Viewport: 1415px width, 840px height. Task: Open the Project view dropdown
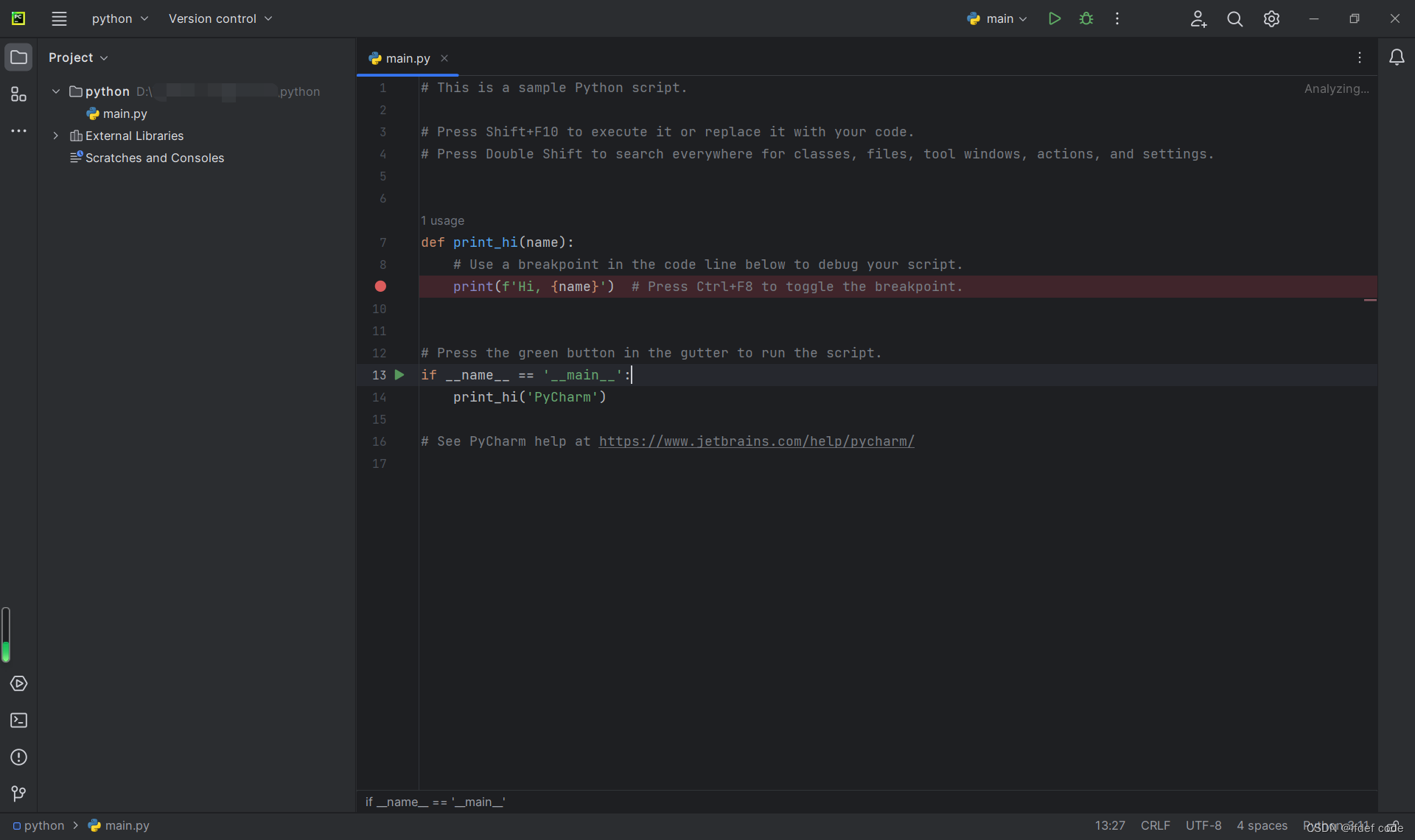78,57
